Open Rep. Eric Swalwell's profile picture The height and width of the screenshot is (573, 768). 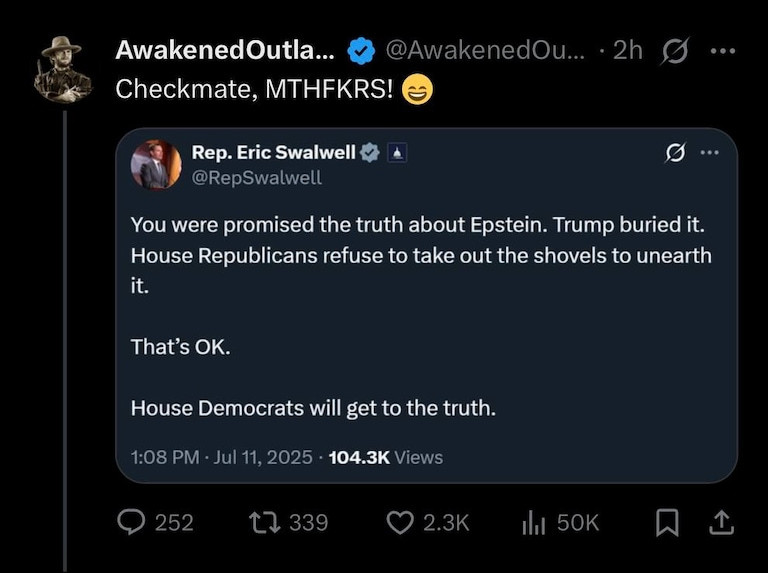156,164
